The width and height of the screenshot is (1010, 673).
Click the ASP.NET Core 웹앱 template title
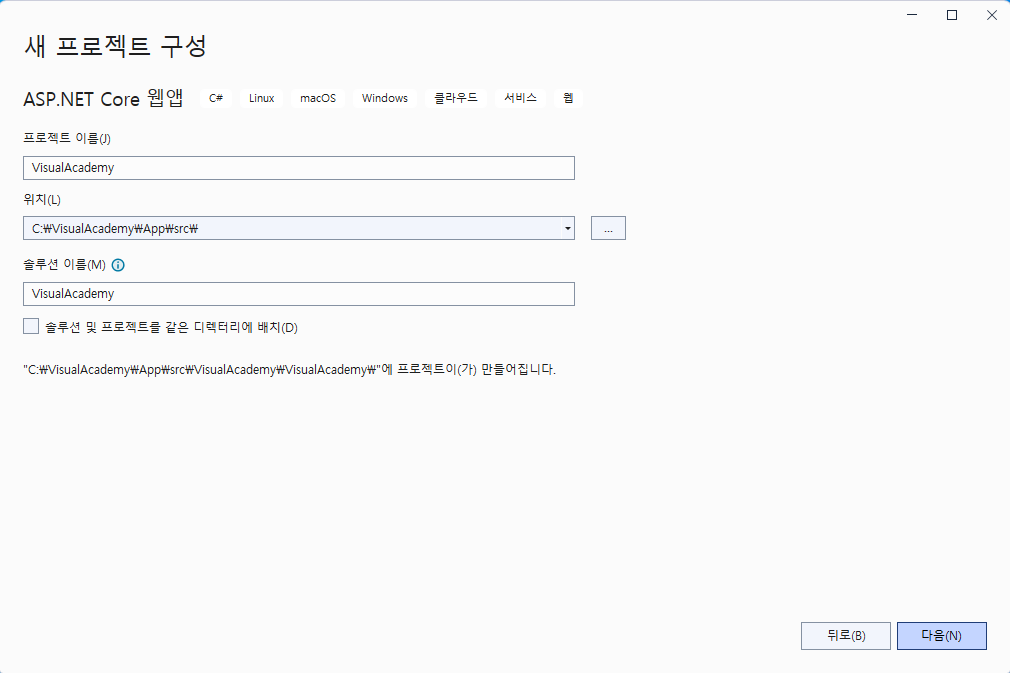click(x=103, y=98)
